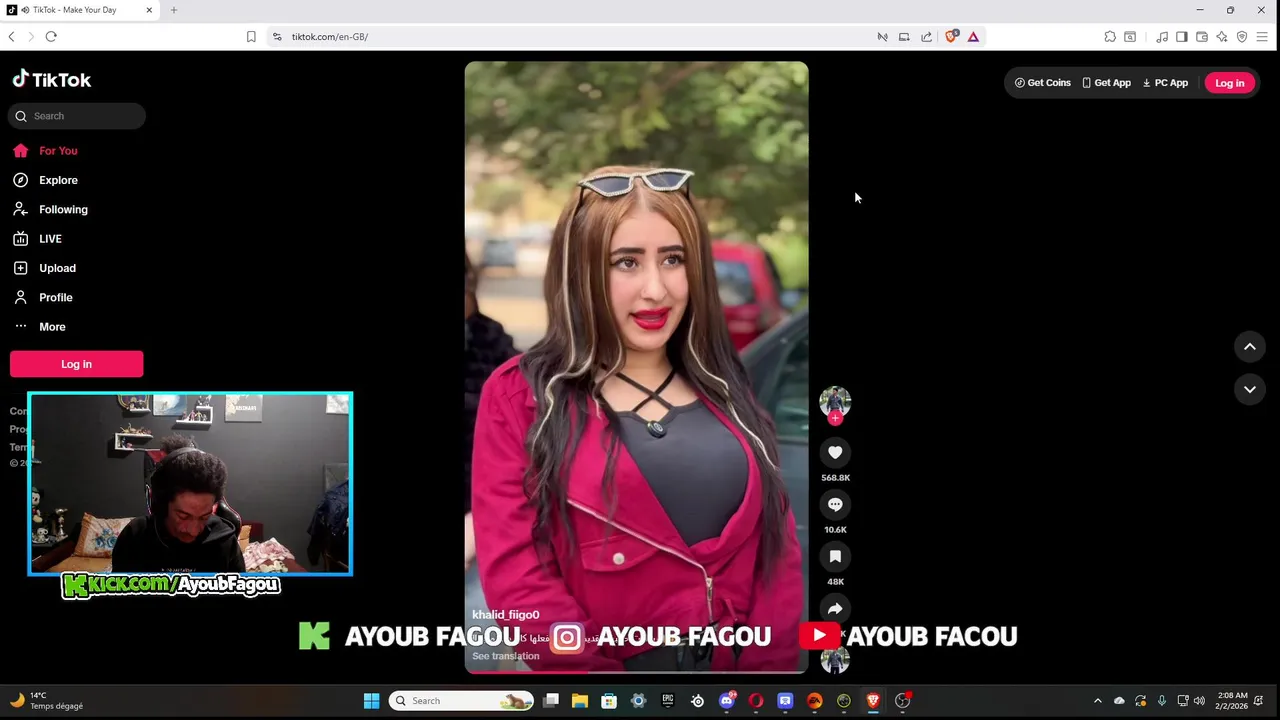This screenshot has width=1280, height=720.
Task: Like the video with heart icon
Action: (835, 452)
